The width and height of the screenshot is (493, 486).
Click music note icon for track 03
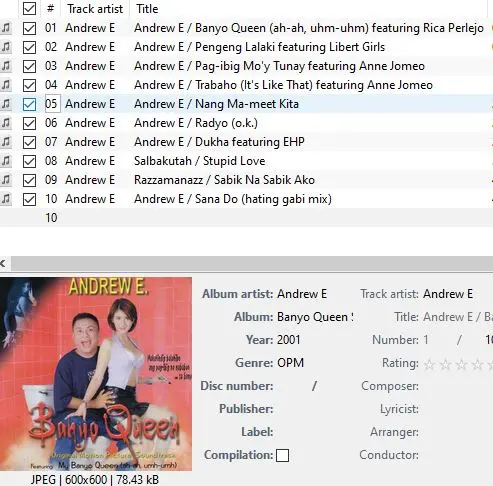click(6, 66)
